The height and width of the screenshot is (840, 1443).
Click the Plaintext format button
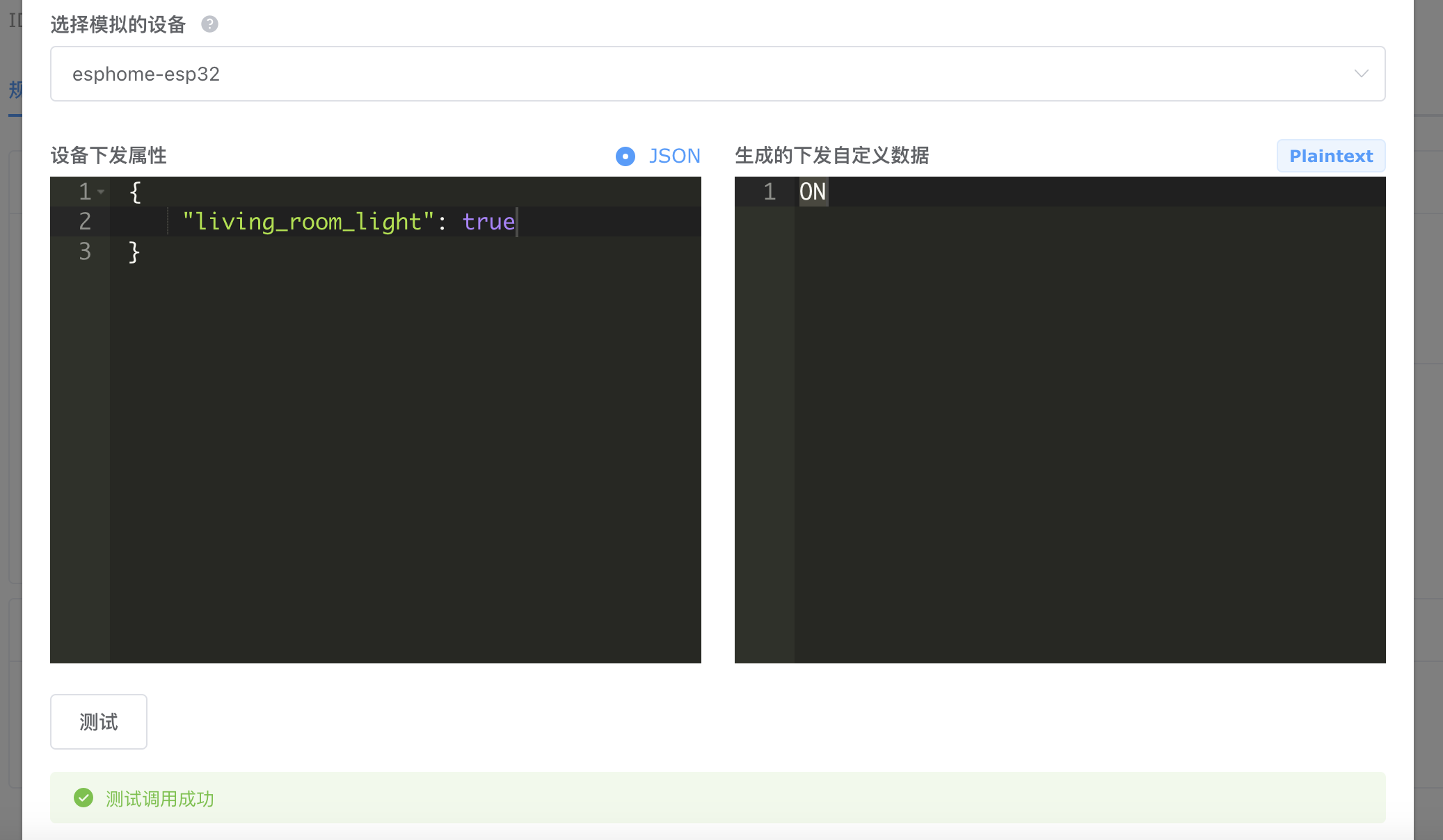[1330, 156]
